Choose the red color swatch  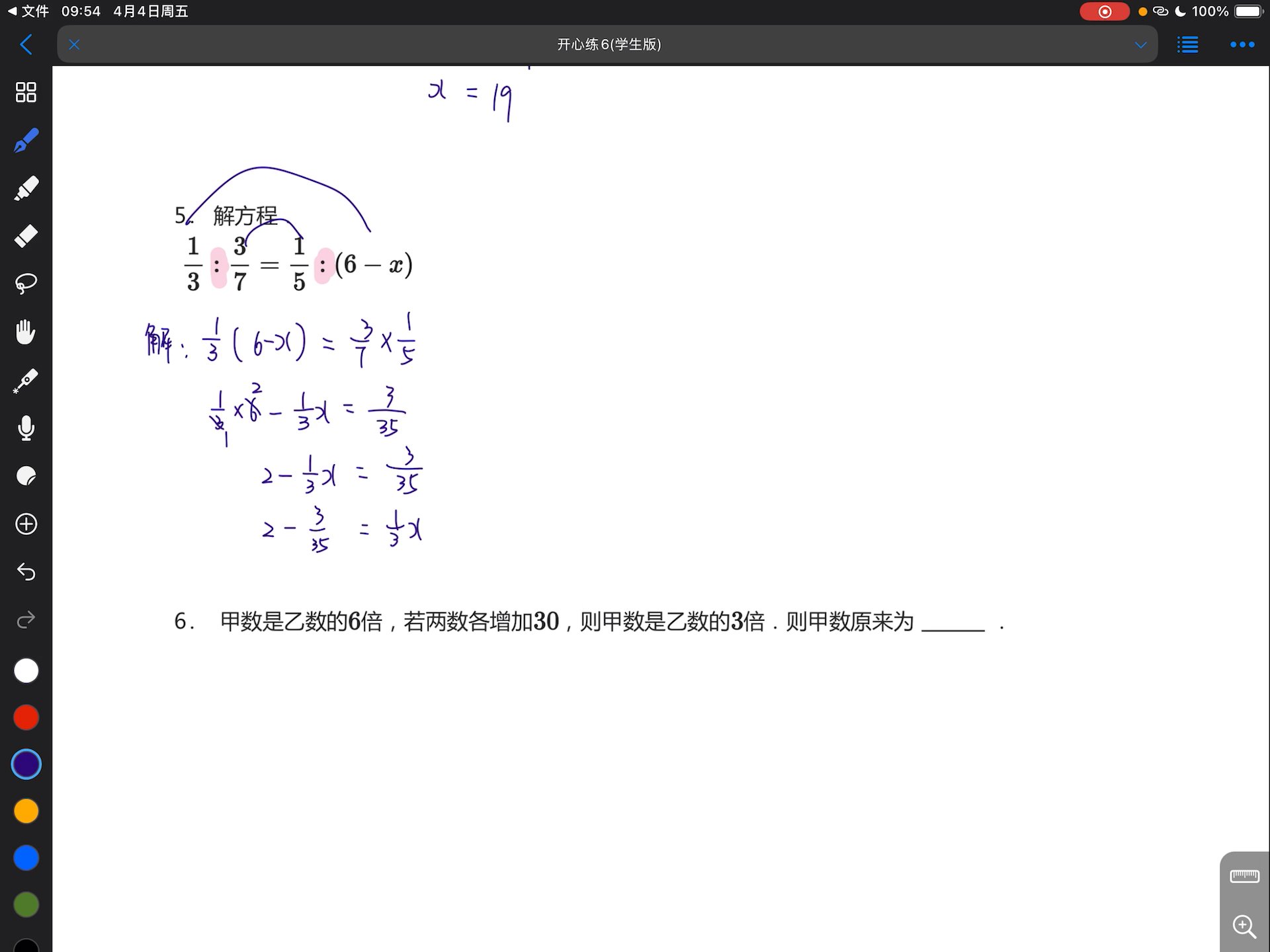26,717
